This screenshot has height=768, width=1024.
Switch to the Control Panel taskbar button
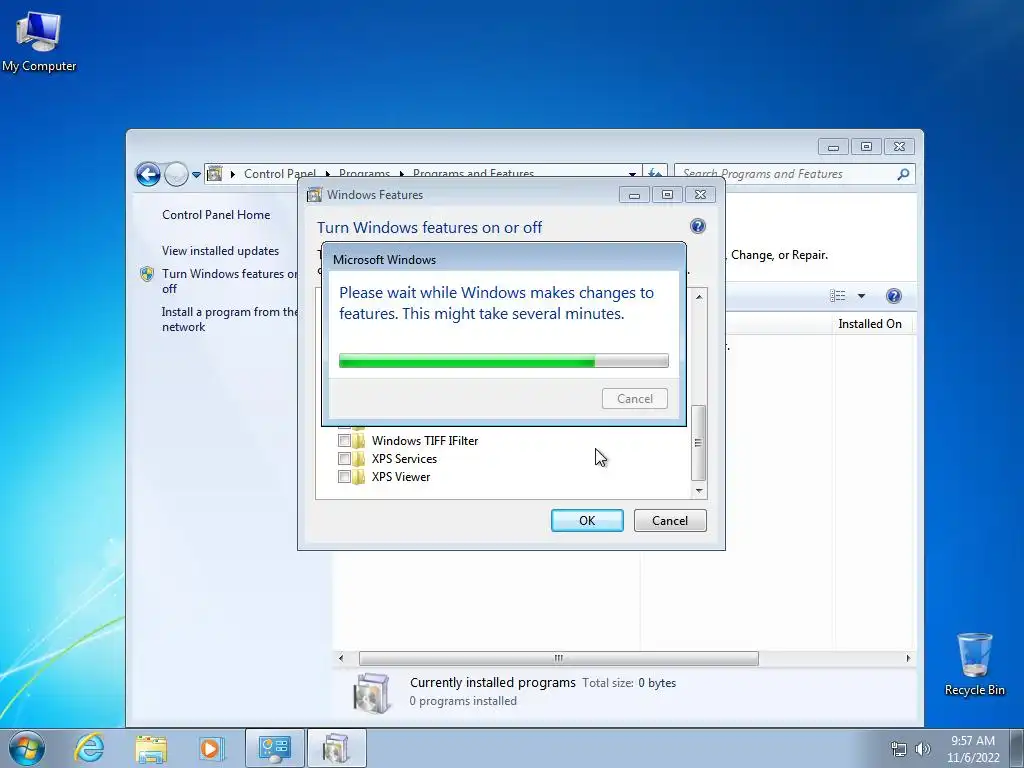pos(274,748)
